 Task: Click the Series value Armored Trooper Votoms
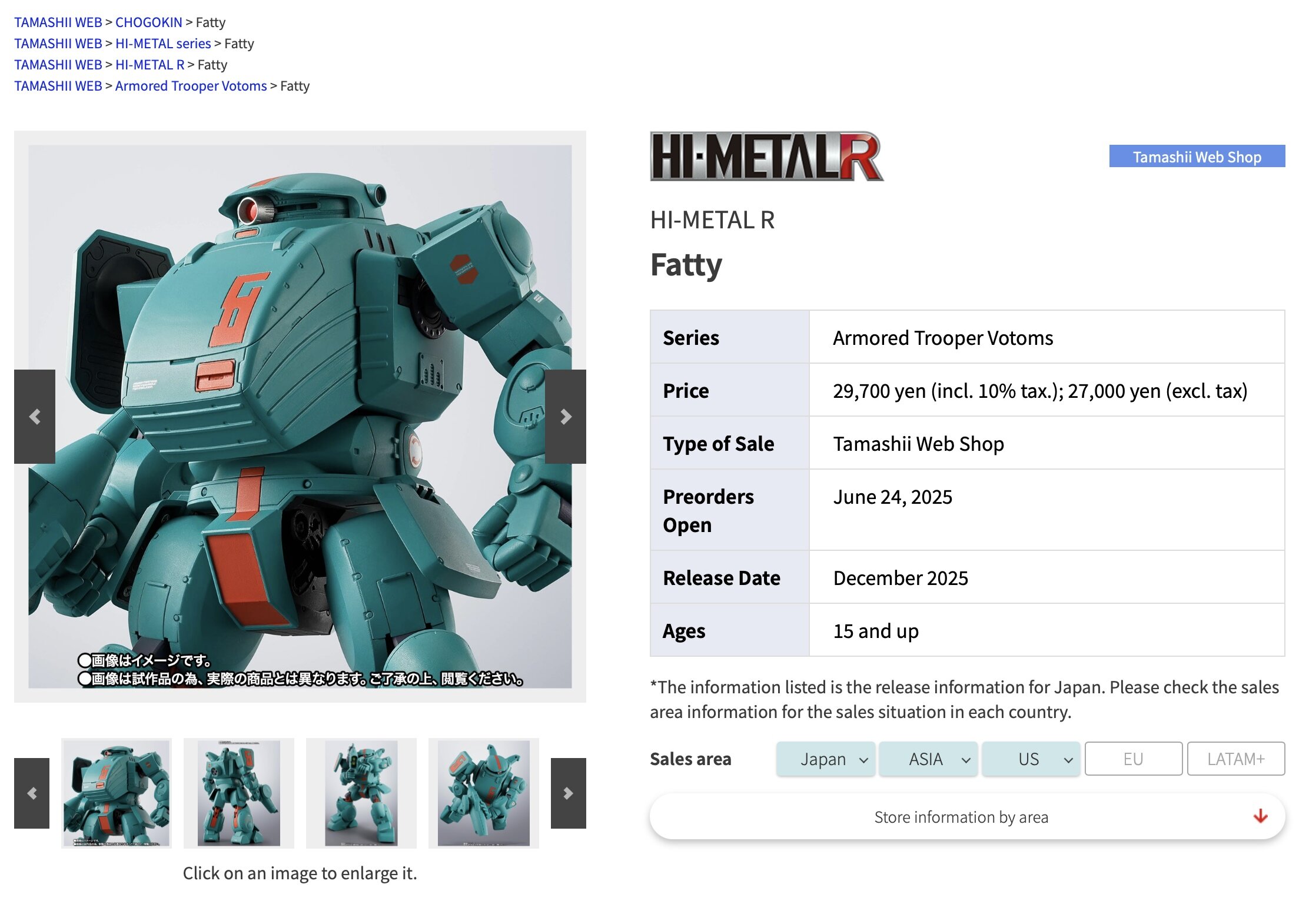pos(943,338)
